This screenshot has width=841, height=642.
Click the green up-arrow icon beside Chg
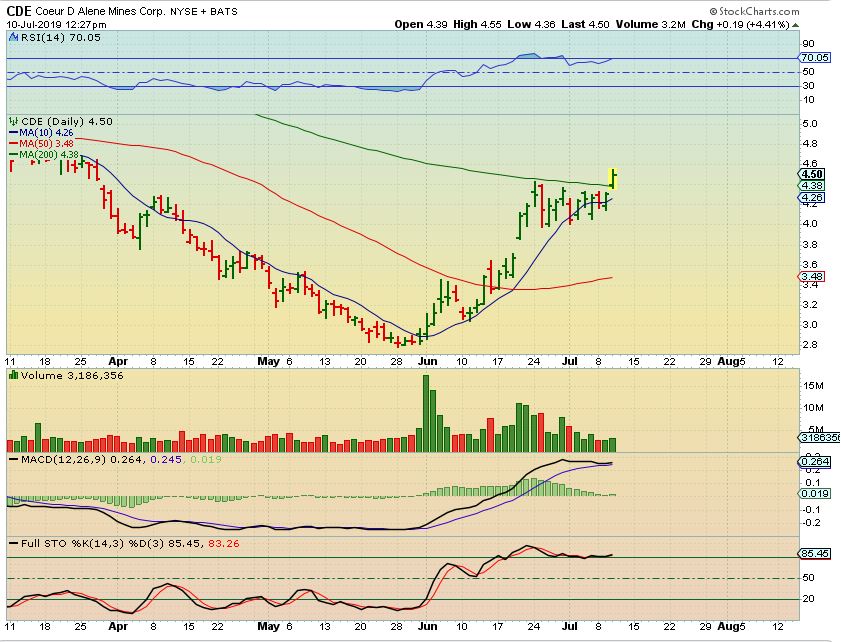[x=795, y=25]
